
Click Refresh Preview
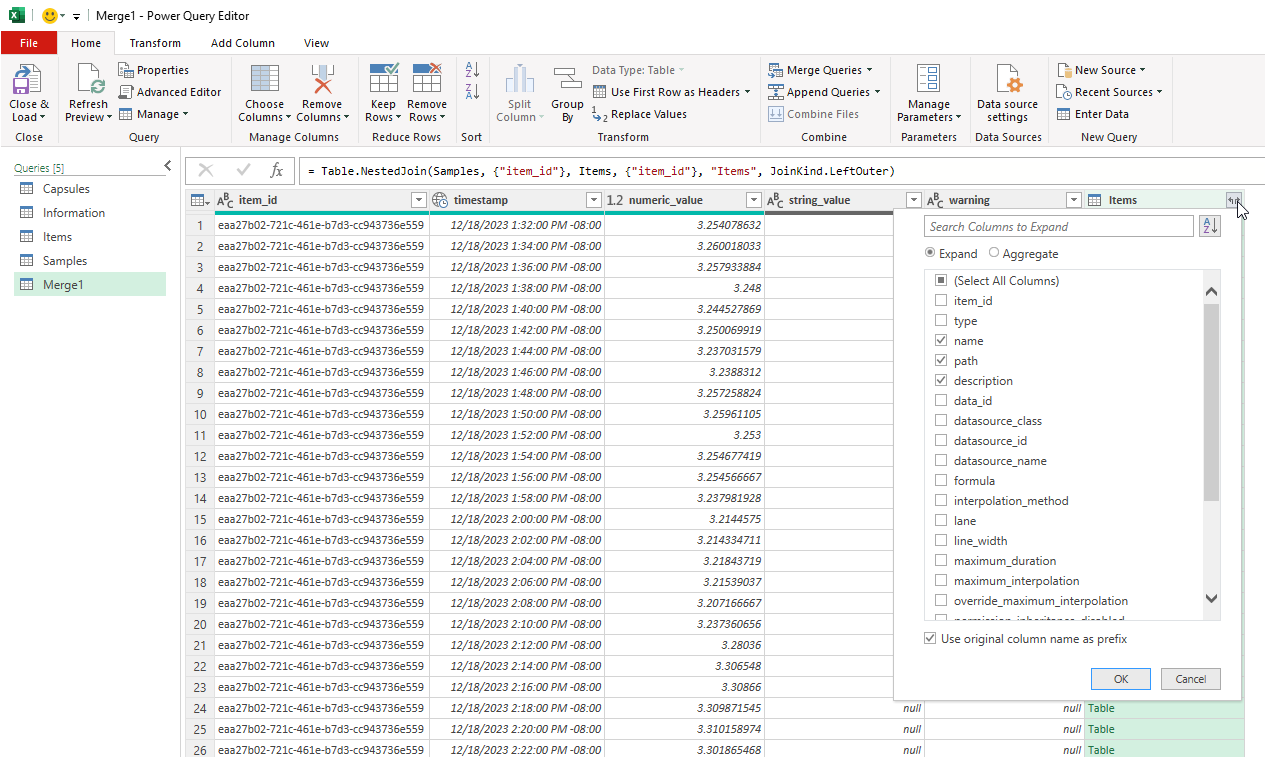88,91
